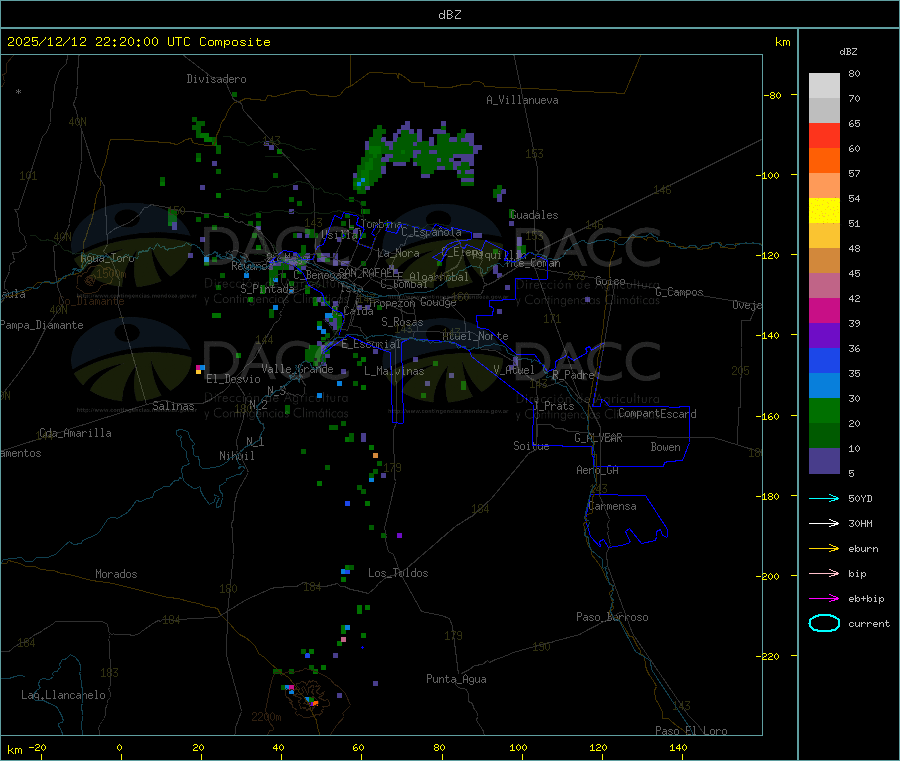Click the '140' x-axis tick label
The image size is (900, 761).
tap(678, 747)
